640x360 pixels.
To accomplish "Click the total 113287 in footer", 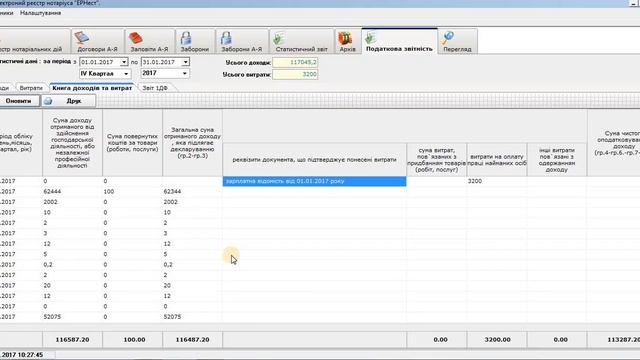I will pos(613,340).
